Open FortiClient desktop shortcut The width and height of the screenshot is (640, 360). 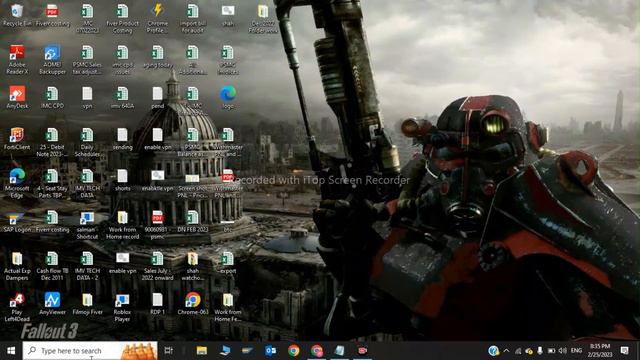[17, 138]
